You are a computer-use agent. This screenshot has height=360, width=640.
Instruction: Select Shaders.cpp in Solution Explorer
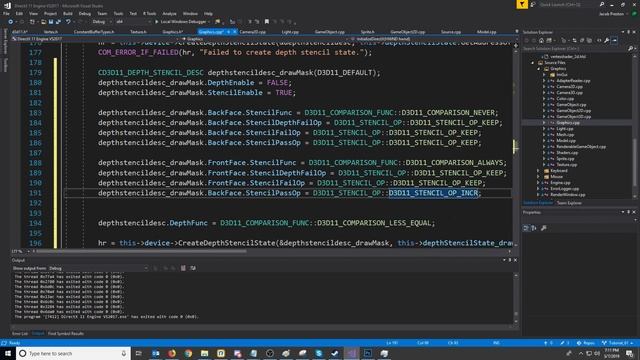tap(567, 153)
